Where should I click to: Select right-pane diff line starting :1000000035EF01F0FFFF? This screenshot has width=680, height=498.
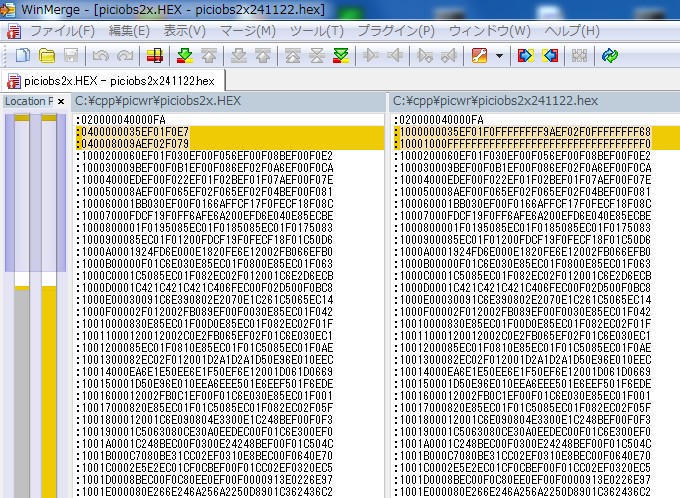[536, 131]
